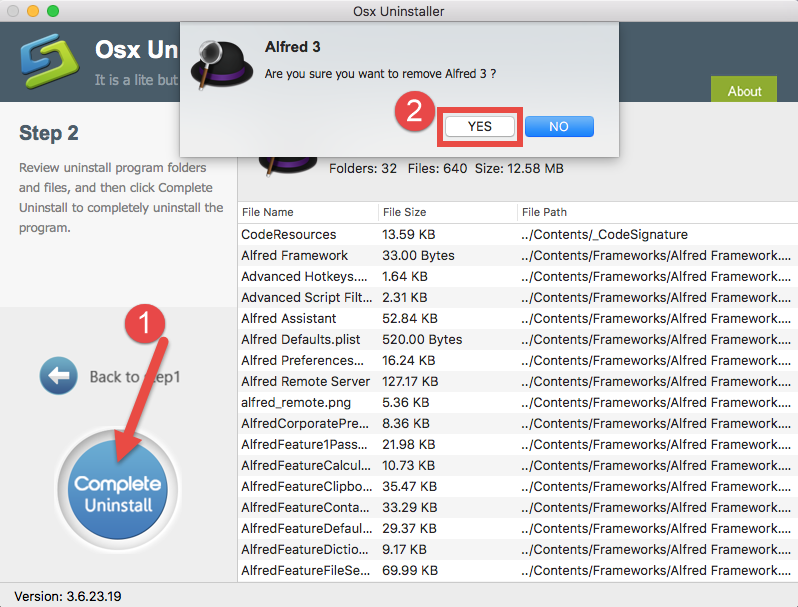Open the About page
The width and height of the screenshot is (798, 607).
pos(744,91)
